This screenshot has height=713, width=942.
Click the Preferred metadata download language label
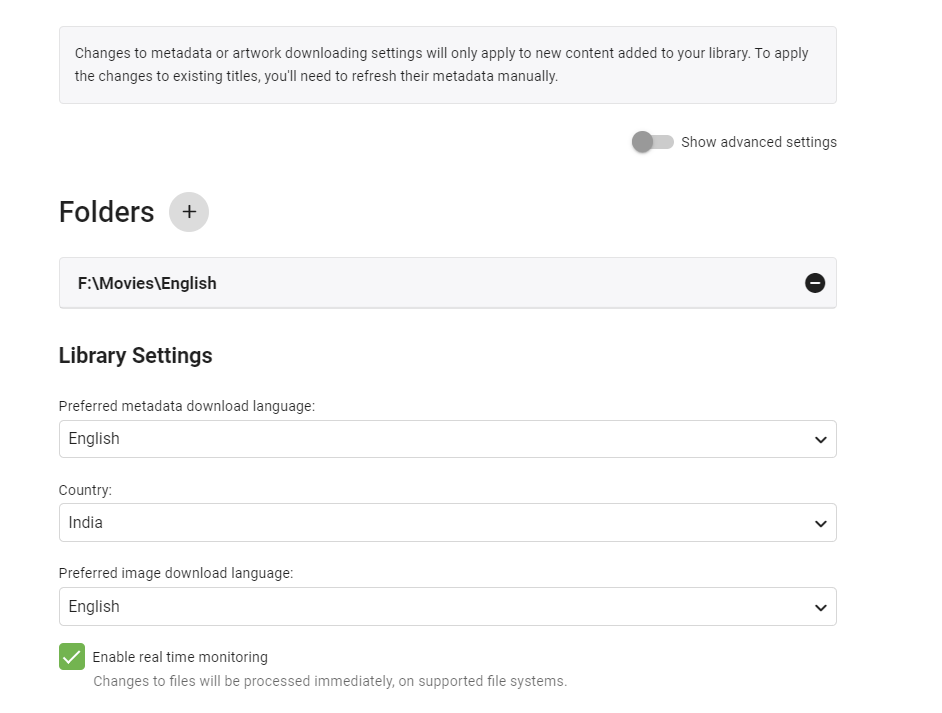coord(187,406)
